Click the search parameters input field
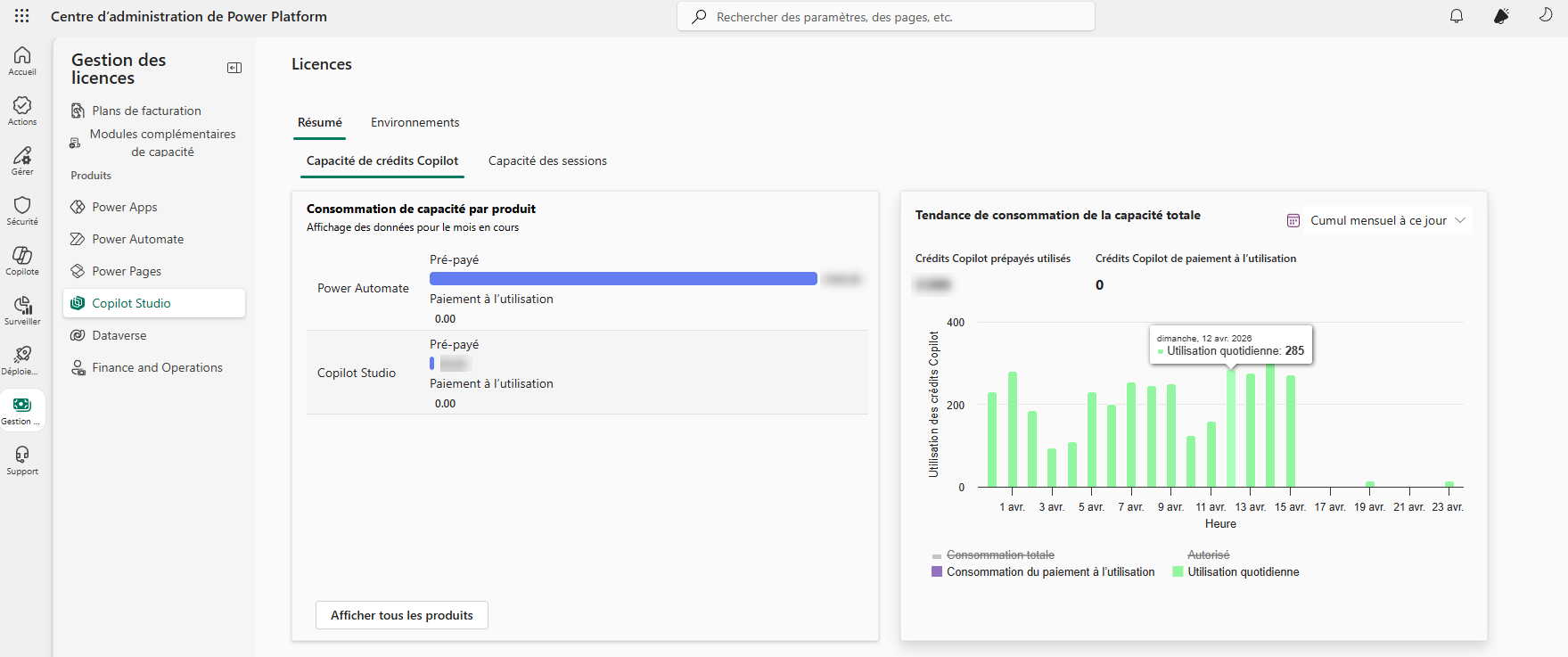The width and height of the screenshot is (1568, 657). [x=886, y=17]
